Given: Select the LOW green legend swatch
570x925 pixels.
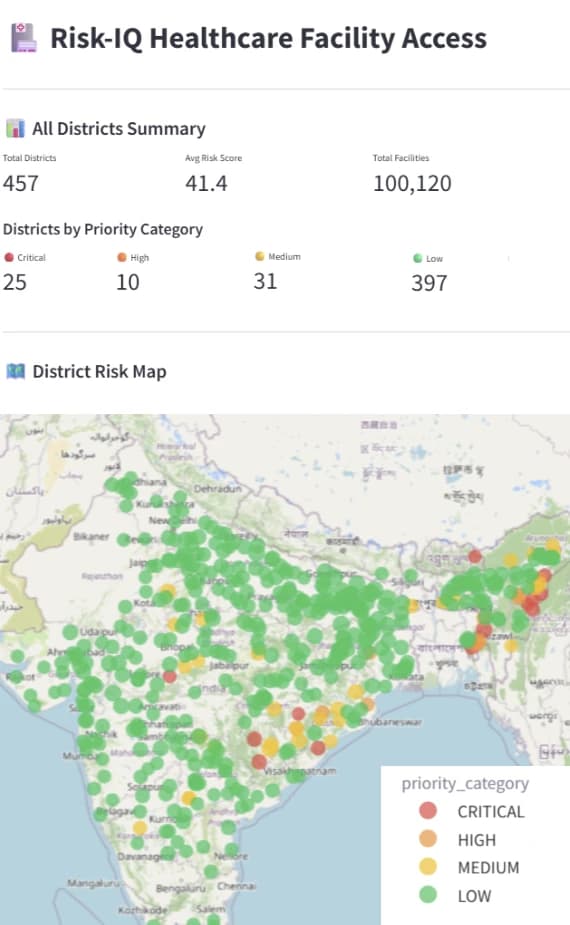Looking at the screenshot, I should 428,895.
